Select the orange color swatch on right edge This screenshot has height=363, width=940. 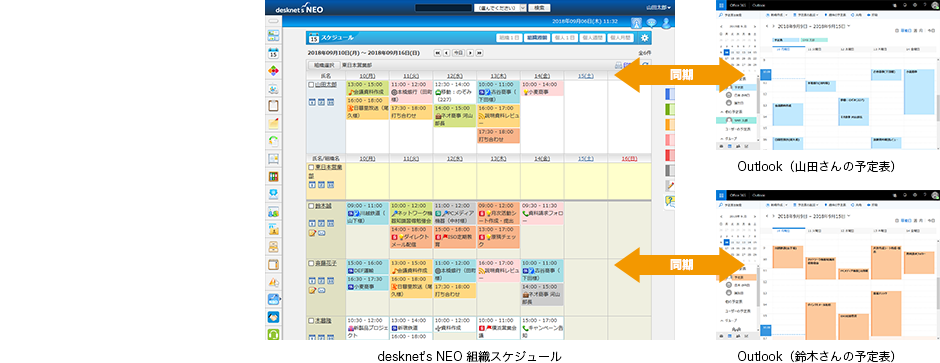(671, 125)
